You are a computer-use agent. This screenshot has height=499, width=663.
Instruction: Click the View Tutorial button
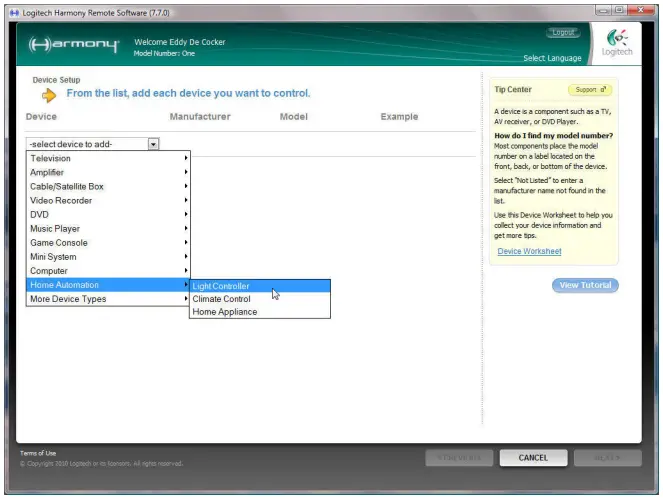pos(585,285)
